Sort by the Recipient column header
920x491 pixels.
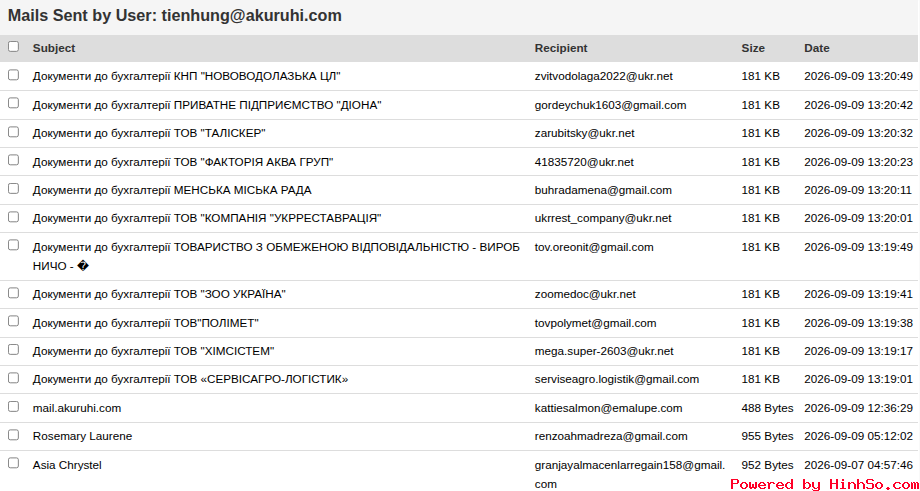(561, 48)
